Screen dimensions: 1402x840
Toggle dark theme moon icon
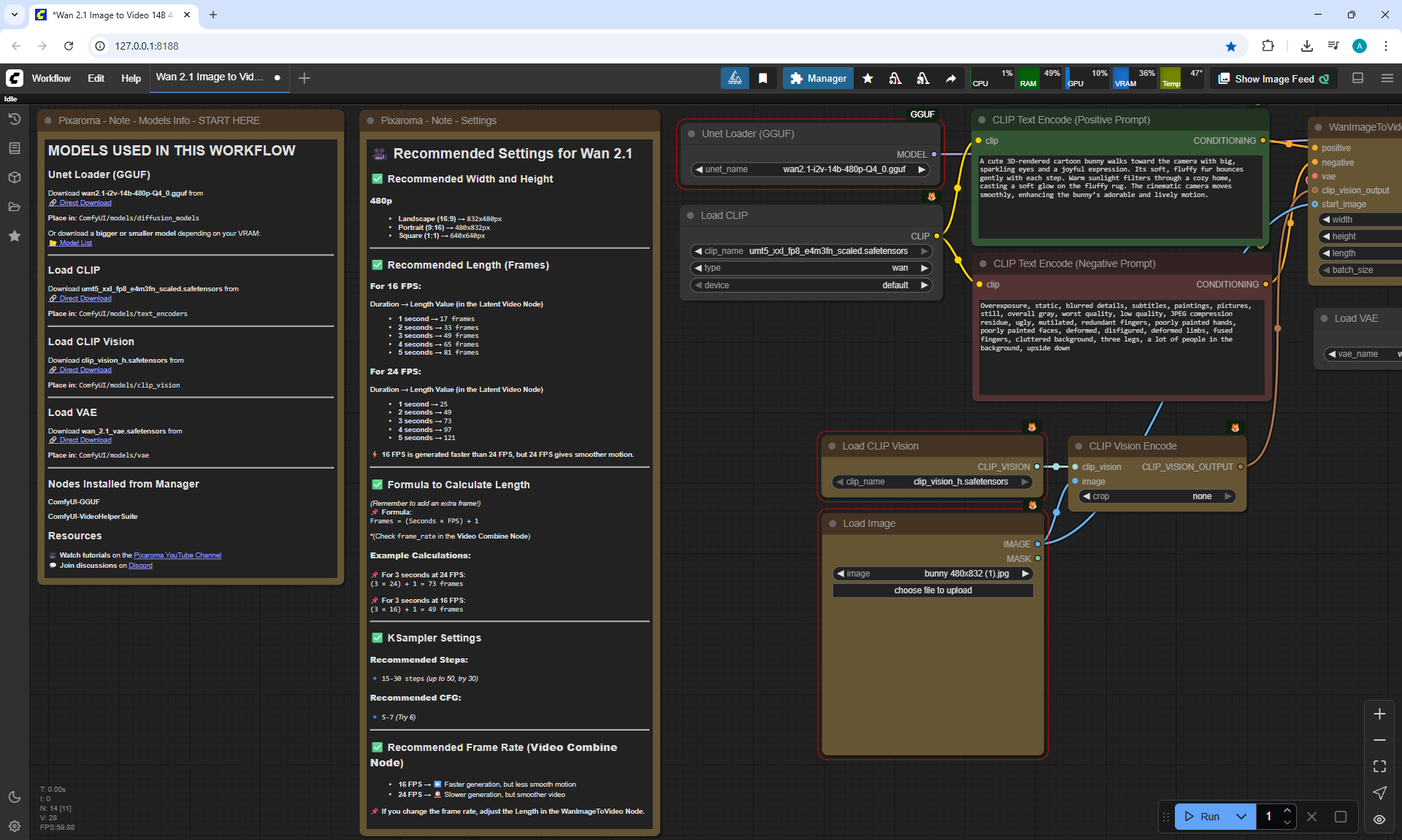coord(15,797)
